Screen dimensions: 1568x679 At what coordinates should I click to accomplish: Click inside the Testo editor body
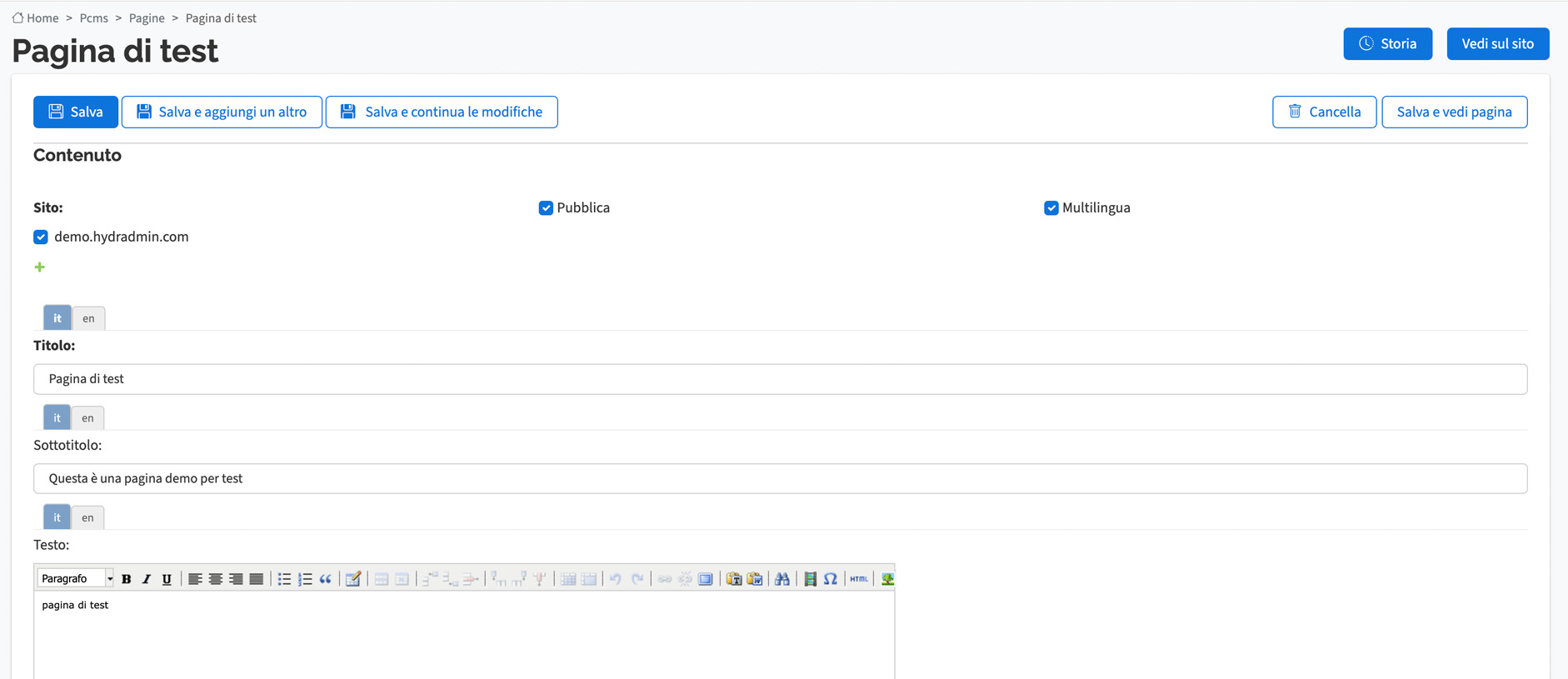(464, 635)
